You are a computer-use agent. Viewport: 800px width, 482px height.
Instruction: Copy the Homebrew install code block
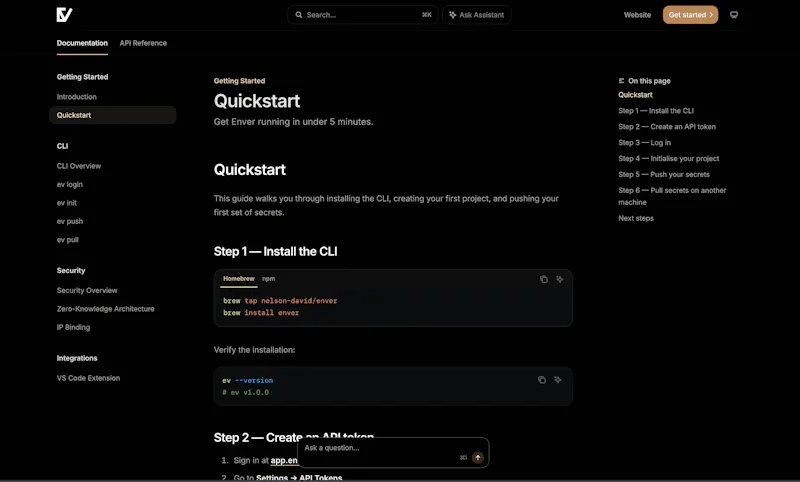544,279
